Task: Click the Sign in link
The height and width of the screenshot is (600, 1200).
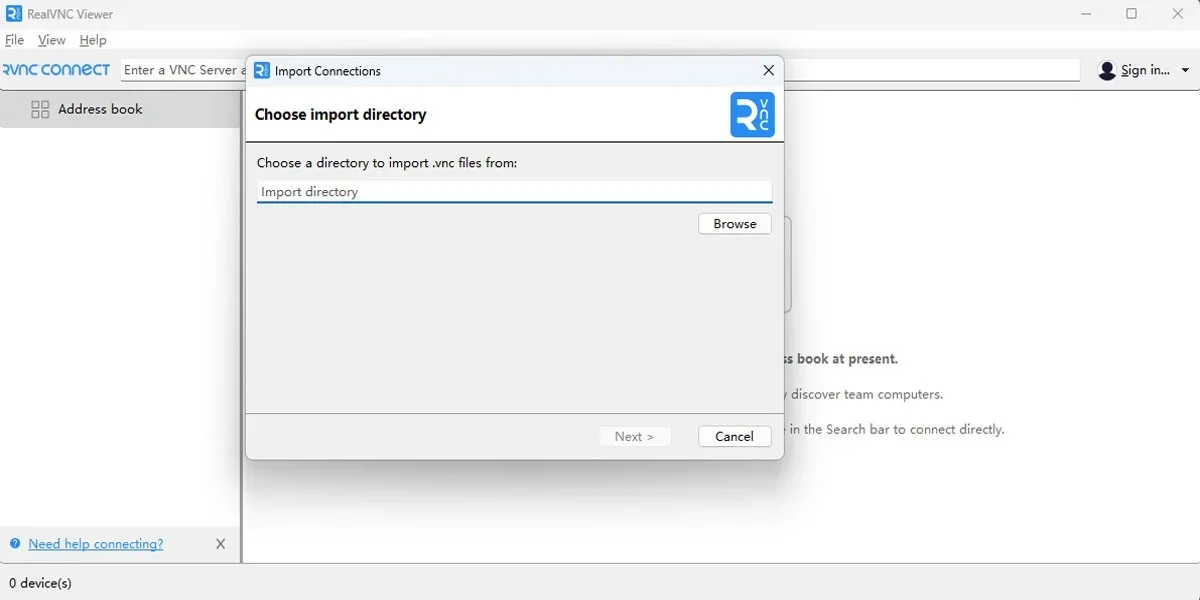Action: tap(1146, 70)
